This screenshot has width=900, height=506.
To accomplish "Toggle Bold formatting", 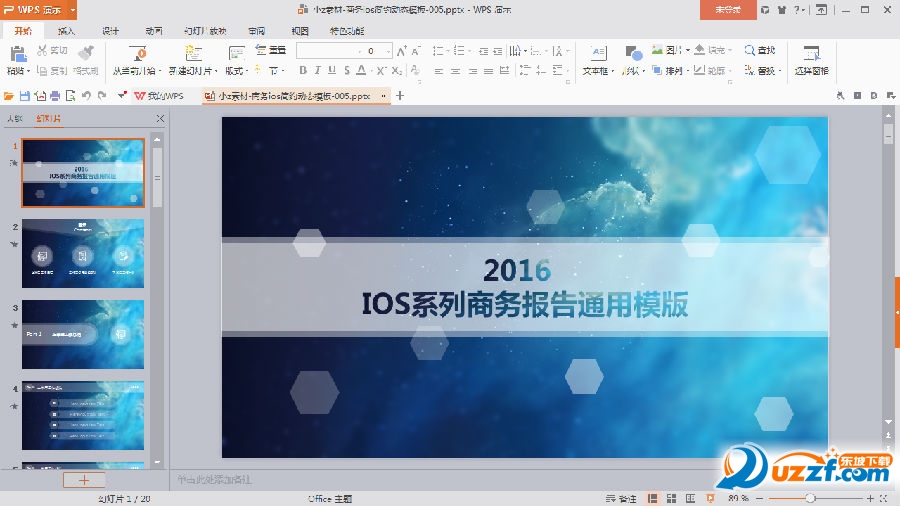I will (x=302, y=71).
